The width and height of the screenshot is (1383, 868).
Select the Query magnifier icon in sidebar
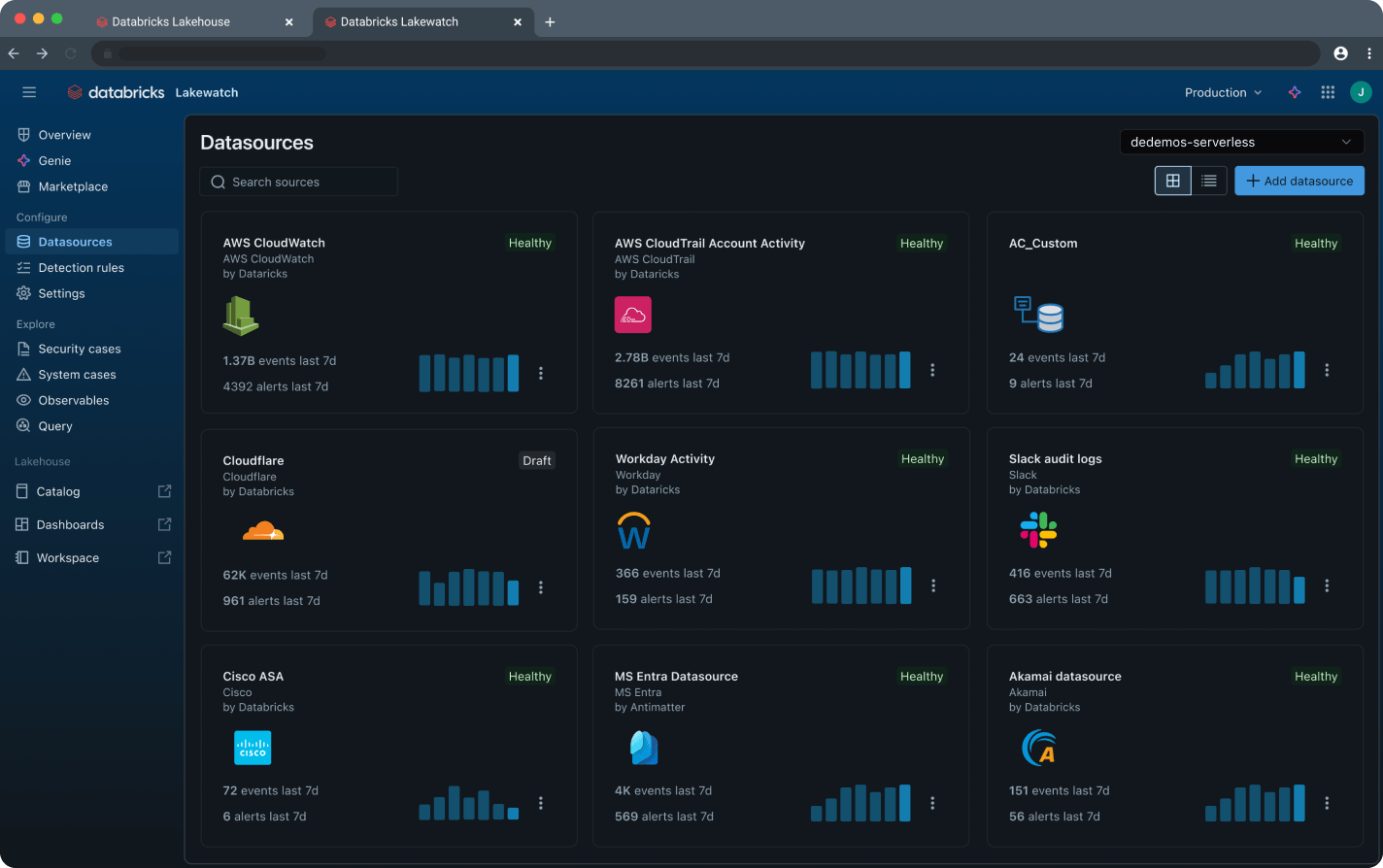coord(23,425)
